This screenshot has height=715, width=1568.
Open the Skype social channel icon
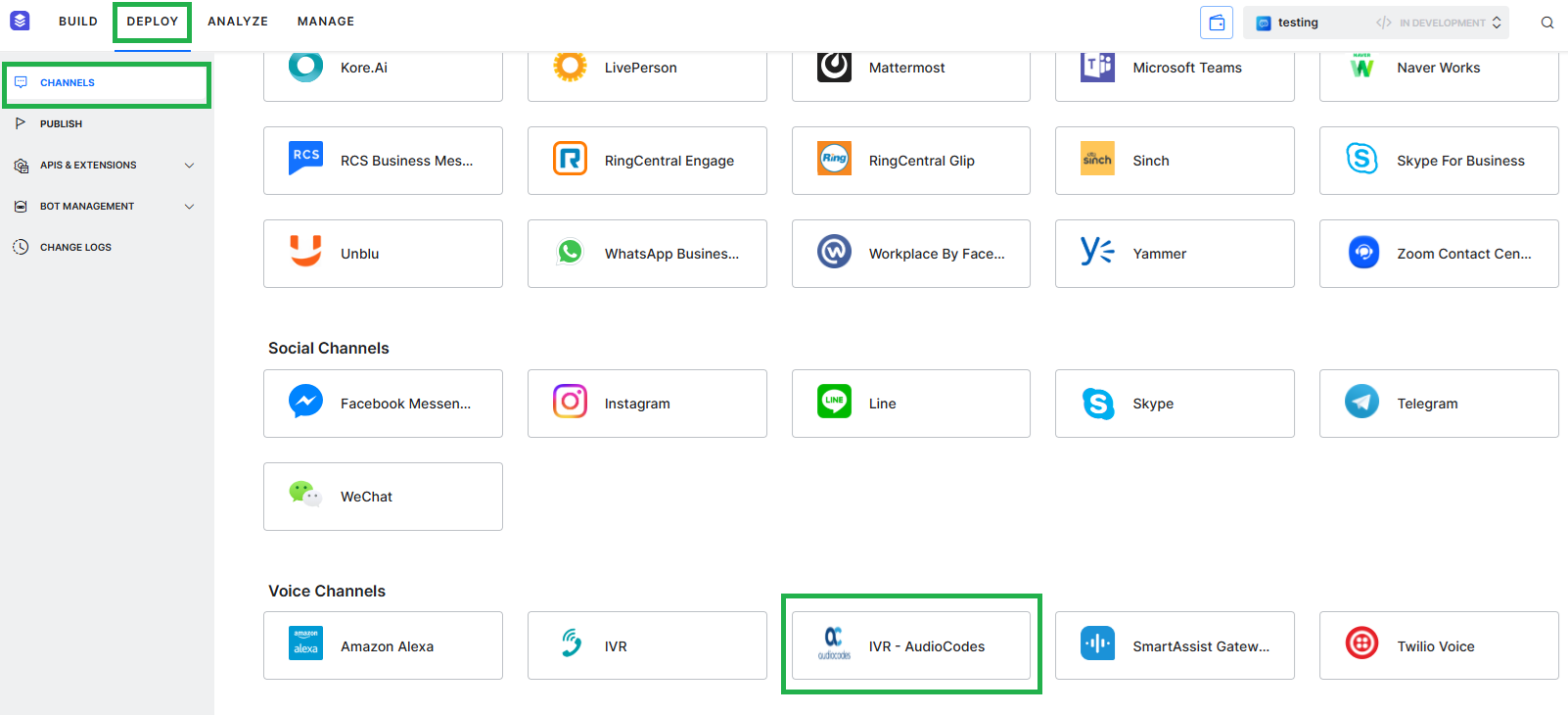1097,403
